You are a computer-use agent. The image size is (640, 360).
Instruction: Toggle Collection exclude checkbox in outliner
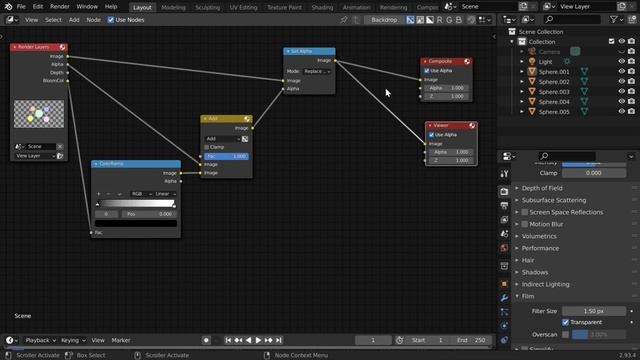tap(611, 41)
